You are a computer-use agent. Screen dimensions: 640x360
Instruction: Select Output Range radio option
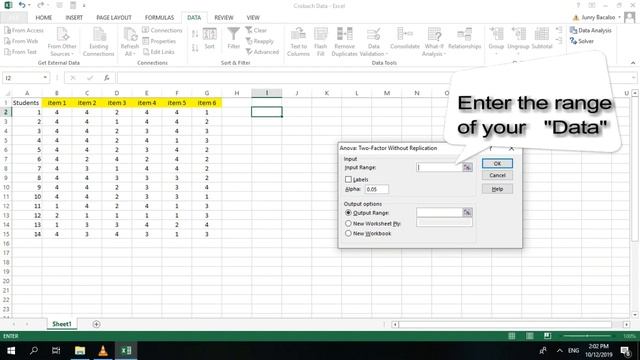point(348,213)
